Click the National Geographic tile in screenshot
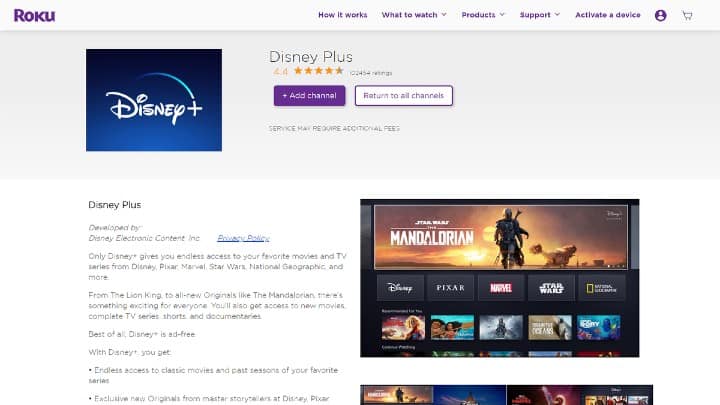The image size is (720, 405). coord(602,288)
